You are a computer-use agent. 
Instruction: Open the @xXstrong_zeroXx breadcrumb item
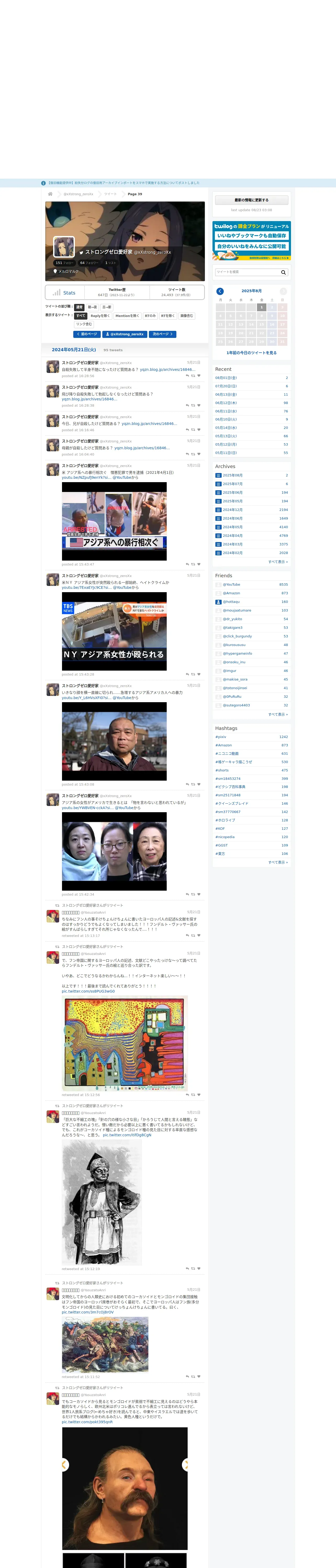tap(79, 194)
